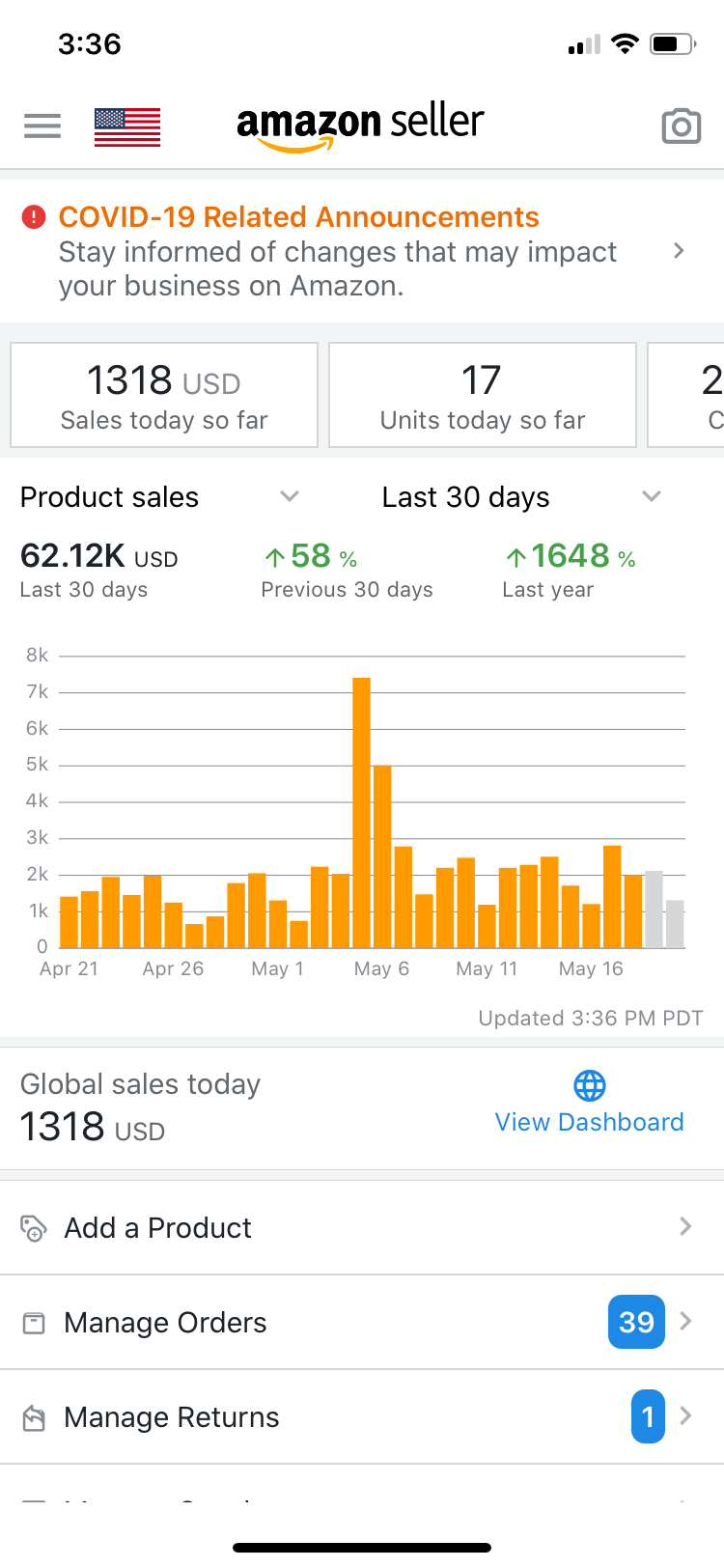This screenshot has height=1568, width=724.
Task: Tap the Manage Orders box icon
Action: (34, 1323)
